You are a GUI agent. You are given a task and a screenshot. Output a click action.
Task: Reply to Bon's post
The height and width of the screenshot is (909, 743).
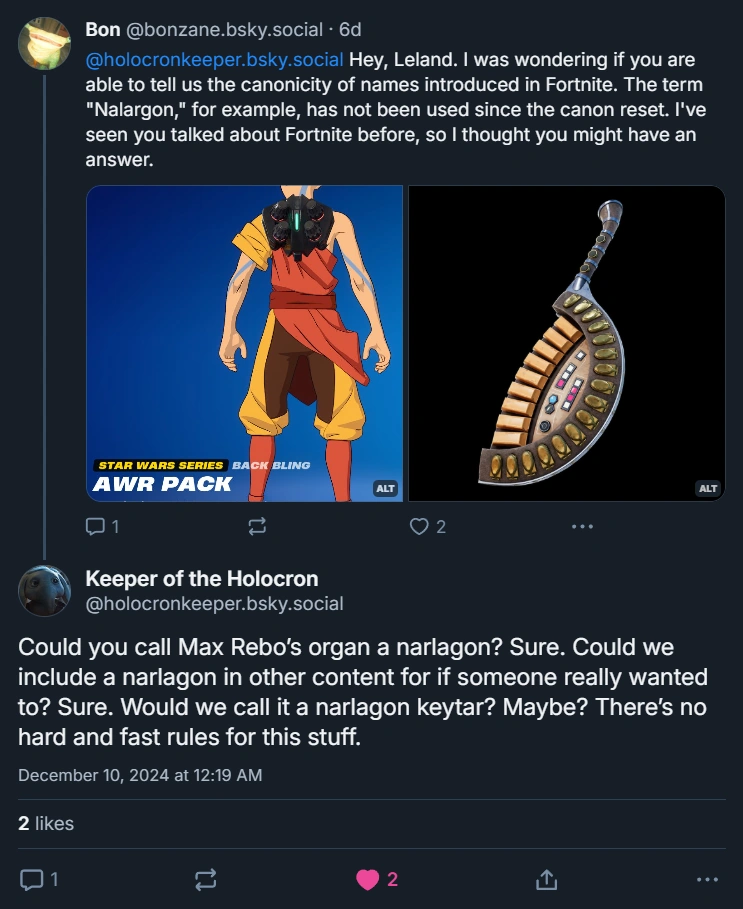point(97,526)
